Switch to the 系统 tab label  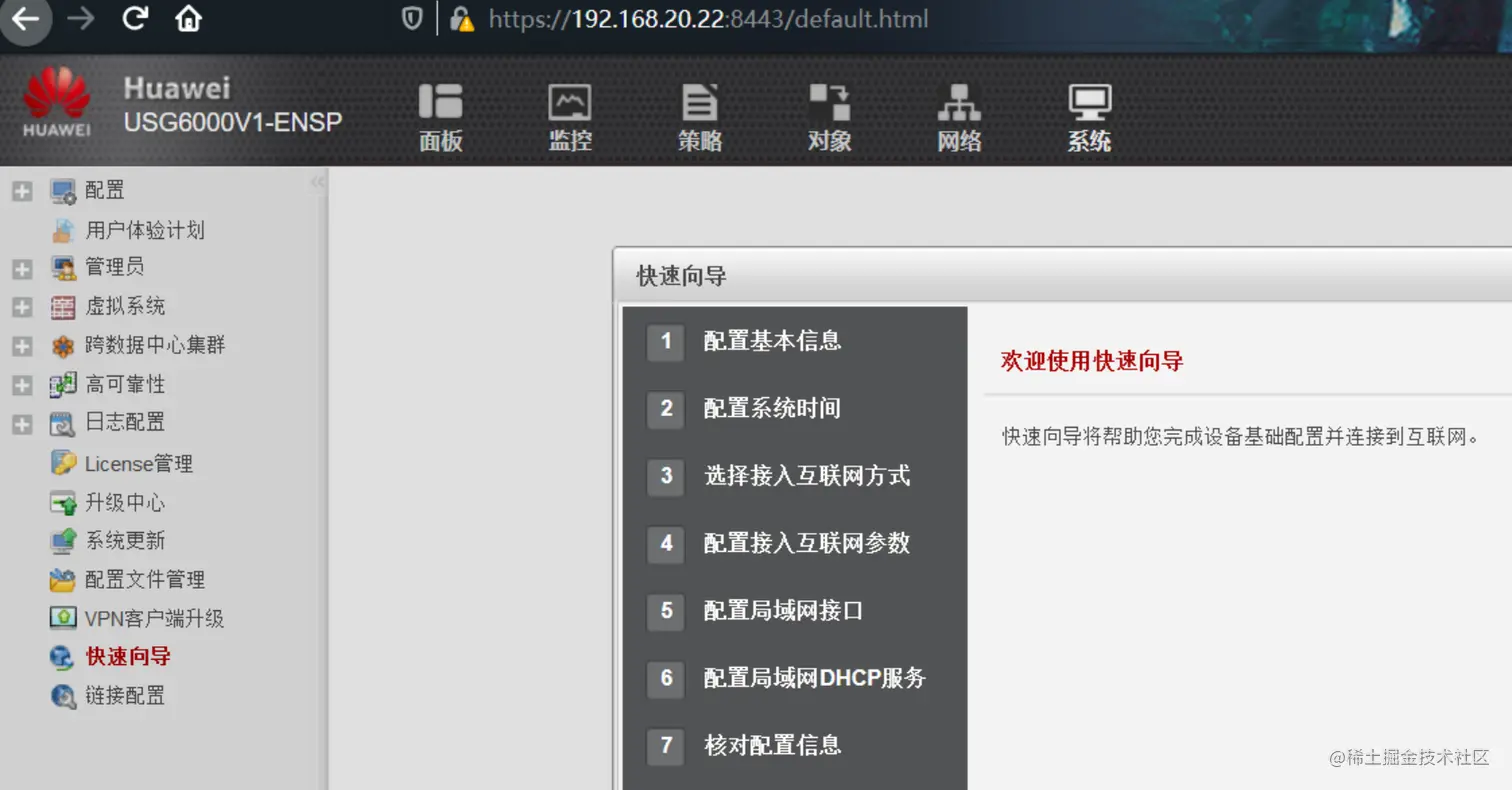point(1089,141)
